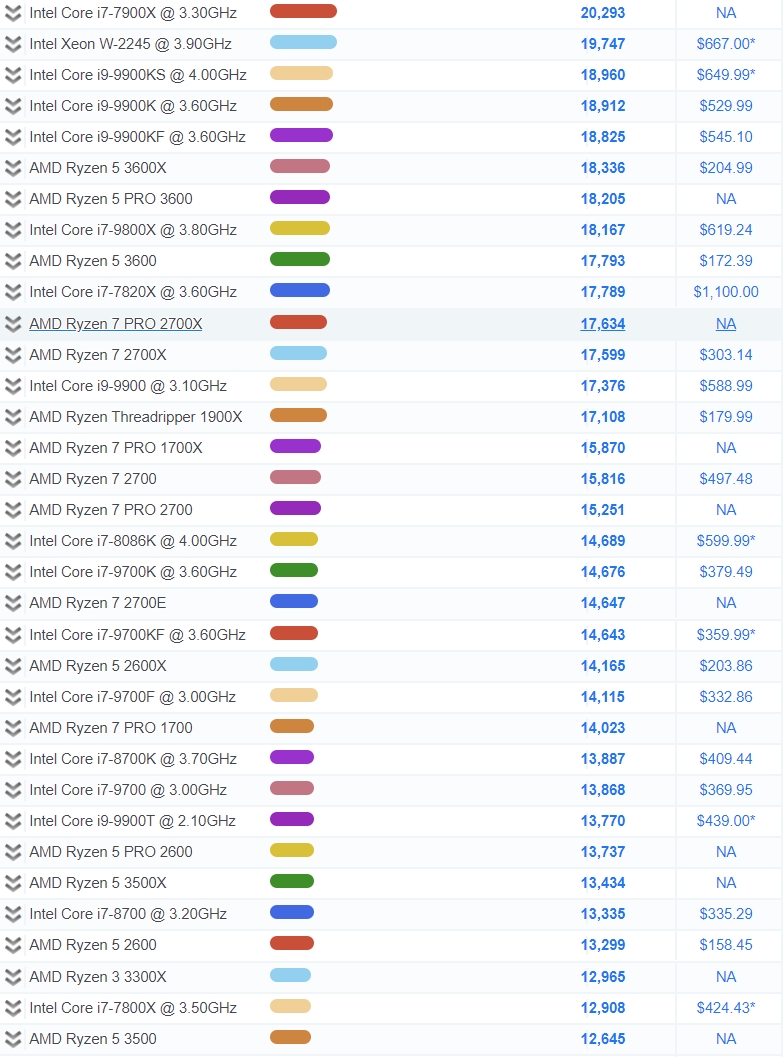Click the orange bar for Ryzen 7 PRO 1700
Screen dimensions: 783x1057
(x=292, y=727)
